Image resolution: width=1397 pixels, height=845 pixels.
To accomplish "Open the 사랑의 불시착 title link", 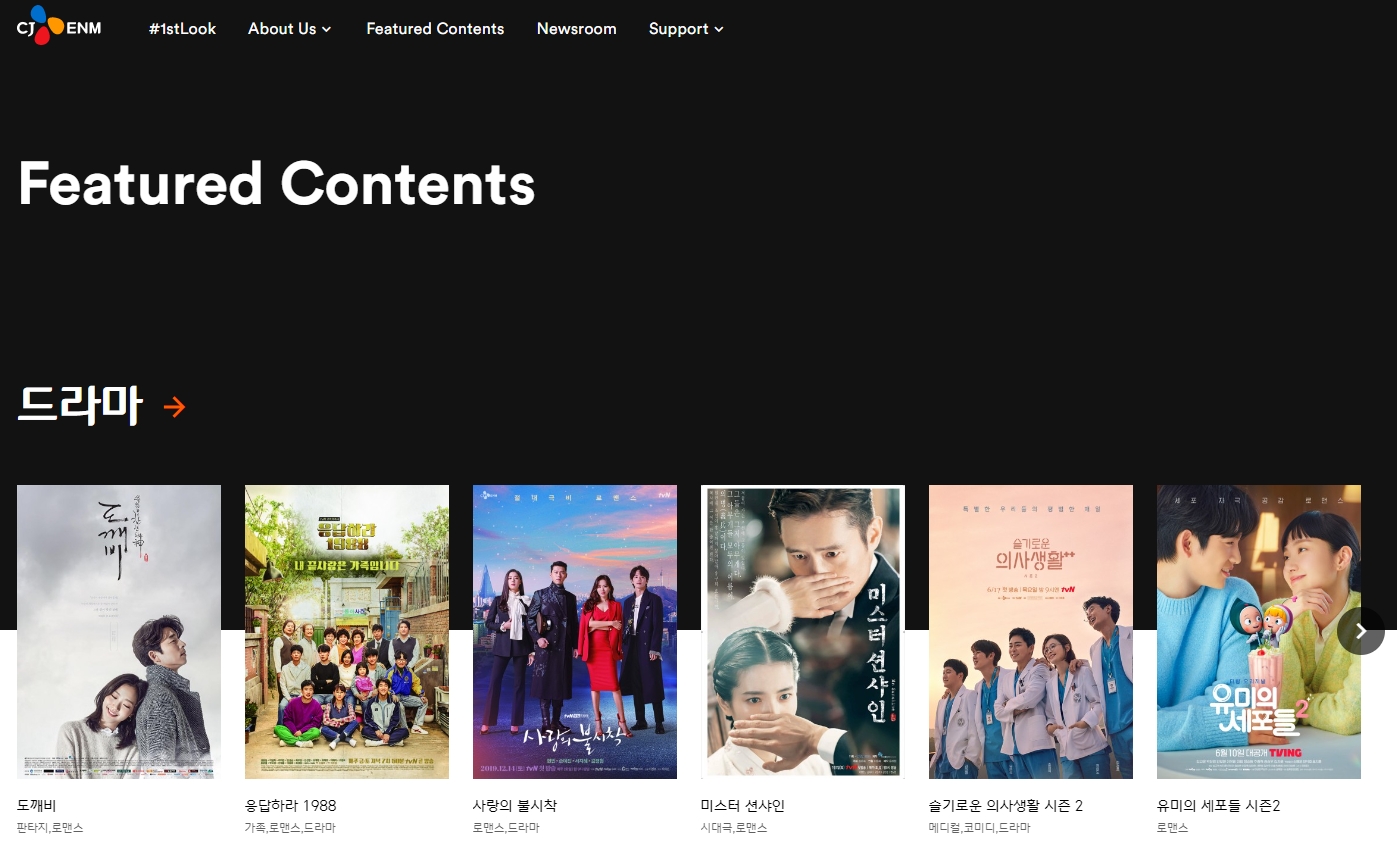I will pyautogui.click(x=515, y=806).
